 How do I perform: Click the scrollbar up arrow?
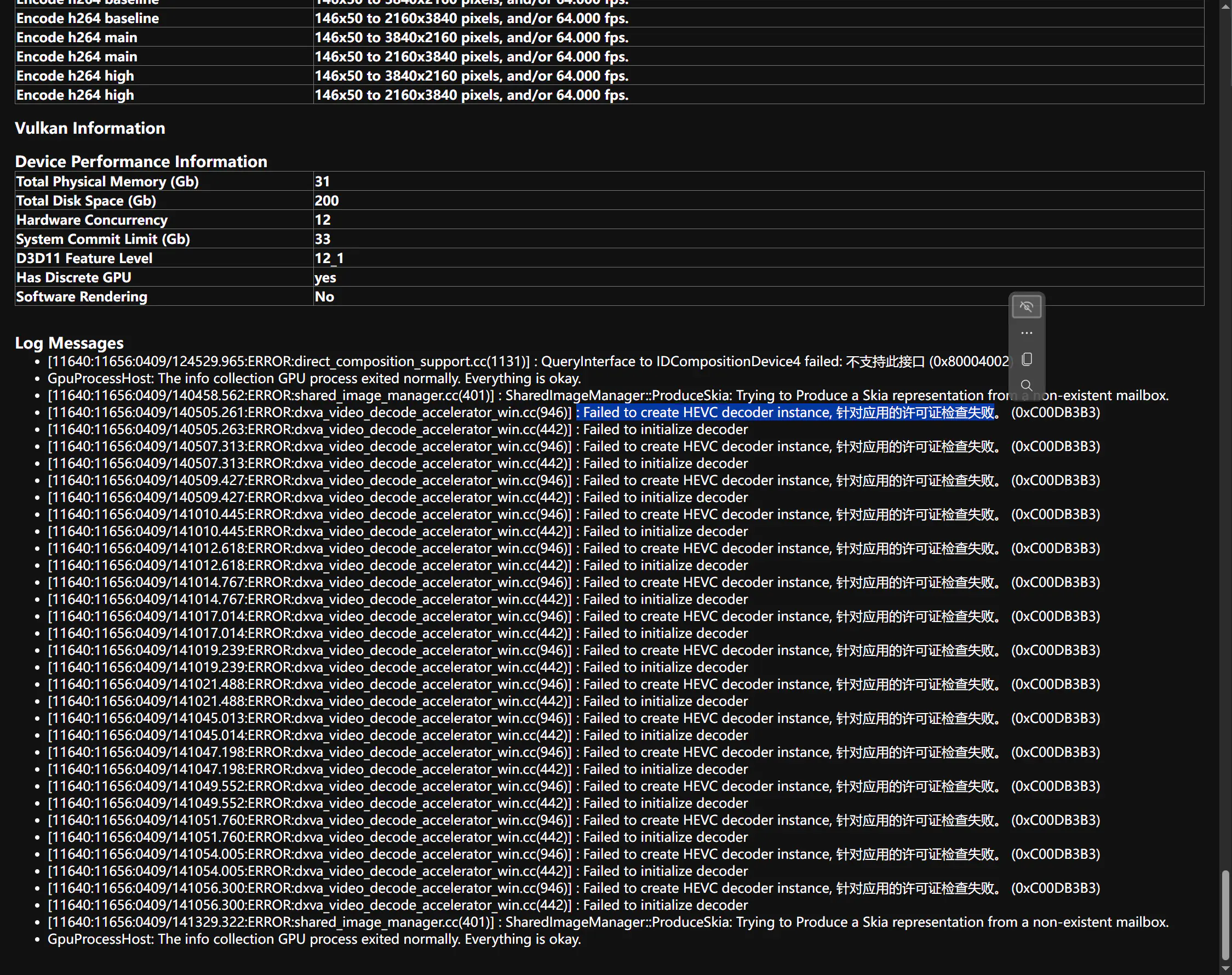coord(1225,5)
